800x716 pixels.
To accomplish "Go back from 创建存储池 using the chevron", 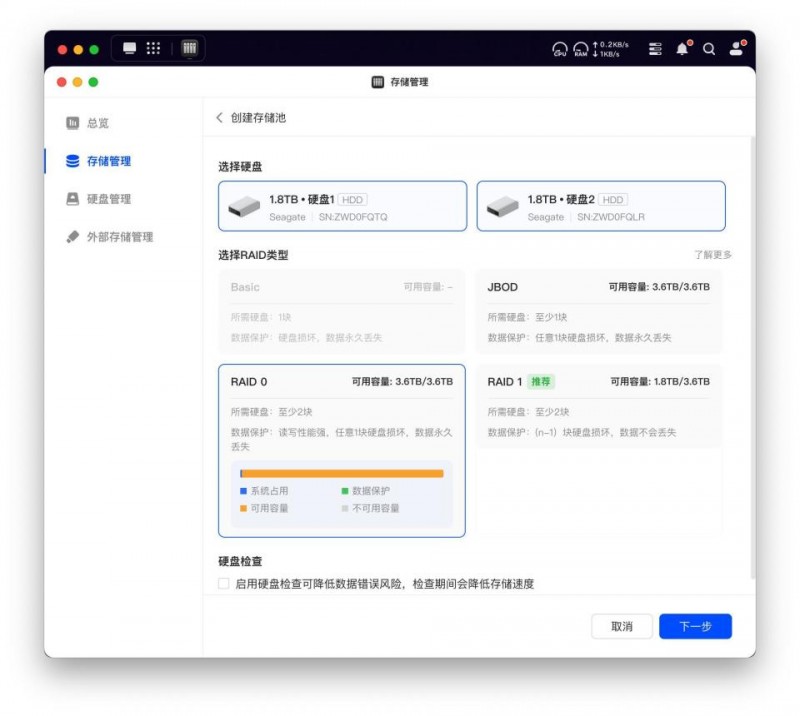I will [220, 118].
